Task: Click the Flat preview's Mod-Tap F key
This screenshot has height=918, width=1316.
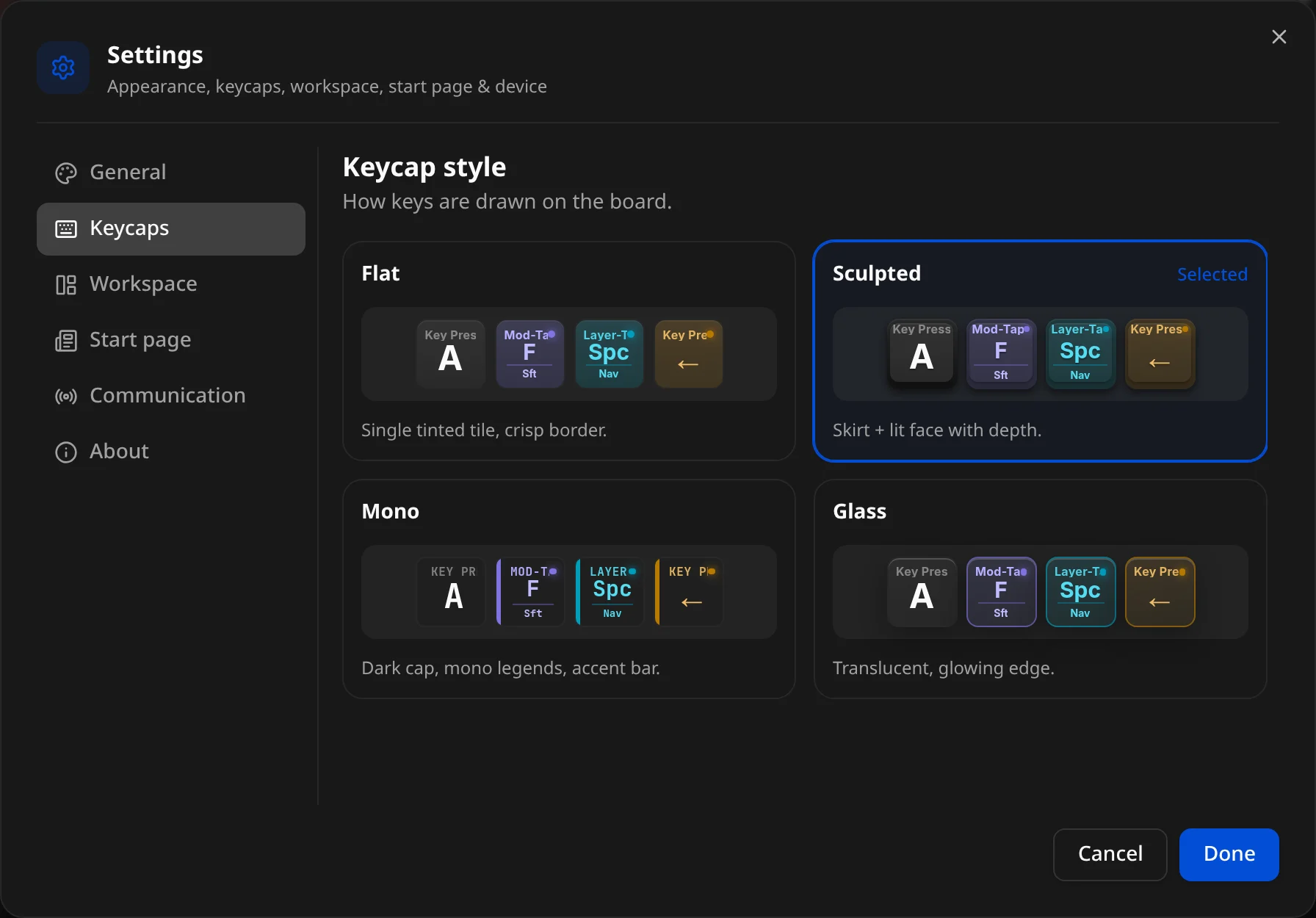Action: tap(529, 354)
